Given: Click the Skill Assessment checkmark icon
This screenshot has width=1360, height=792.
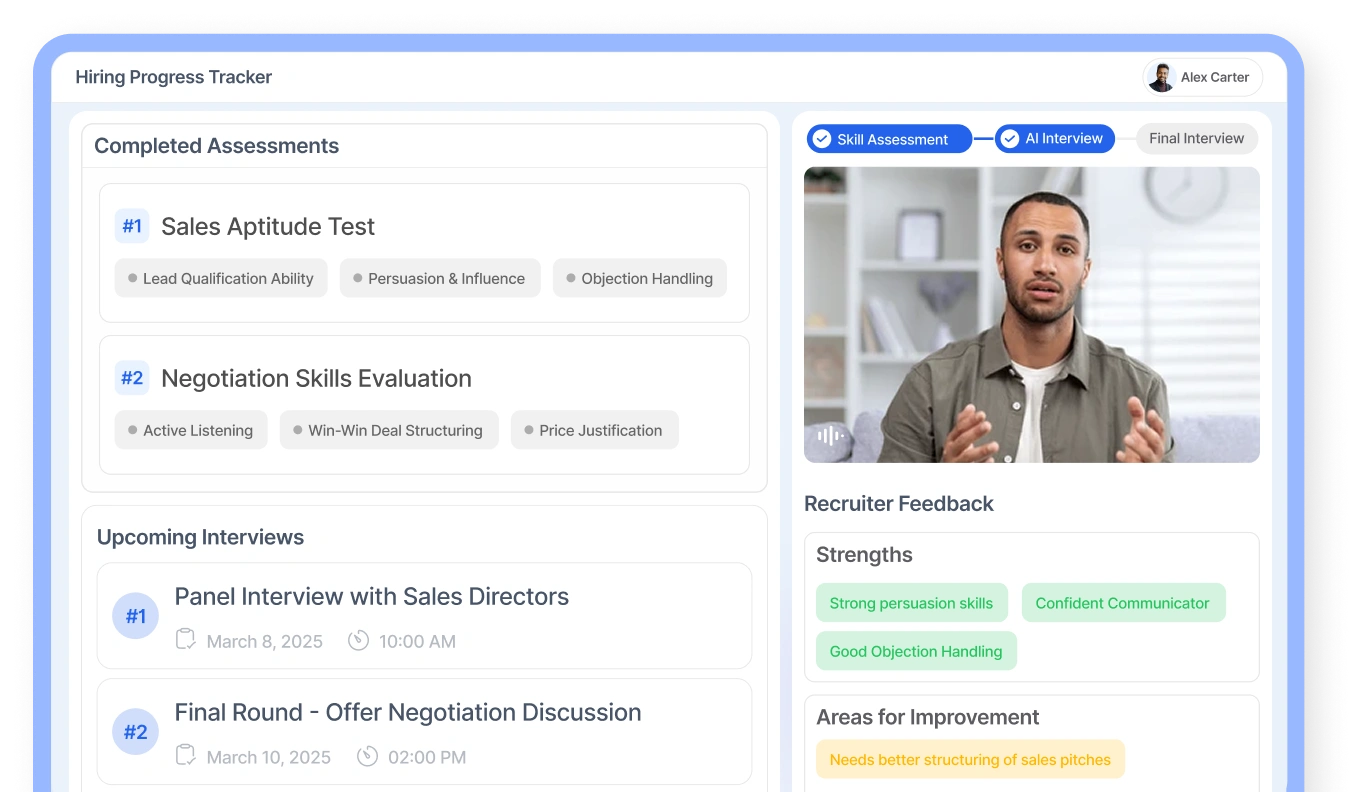Looking at the screenshot, I should (x=822, y=139).
